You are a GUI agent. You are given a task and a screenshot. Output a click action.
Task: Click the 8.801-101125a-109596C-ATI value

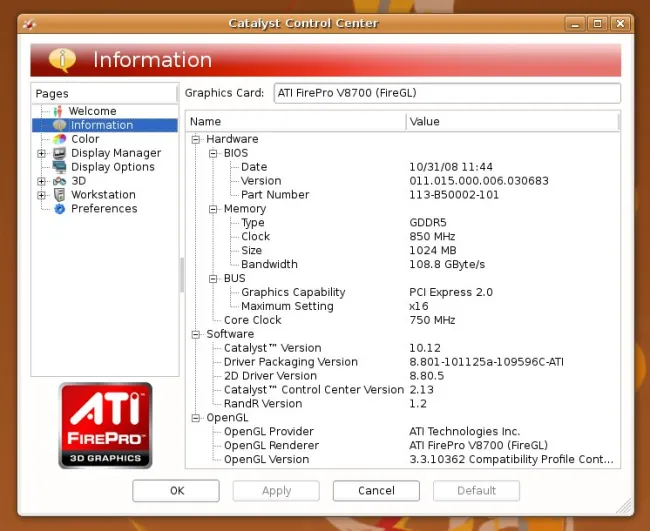[486, 362]
